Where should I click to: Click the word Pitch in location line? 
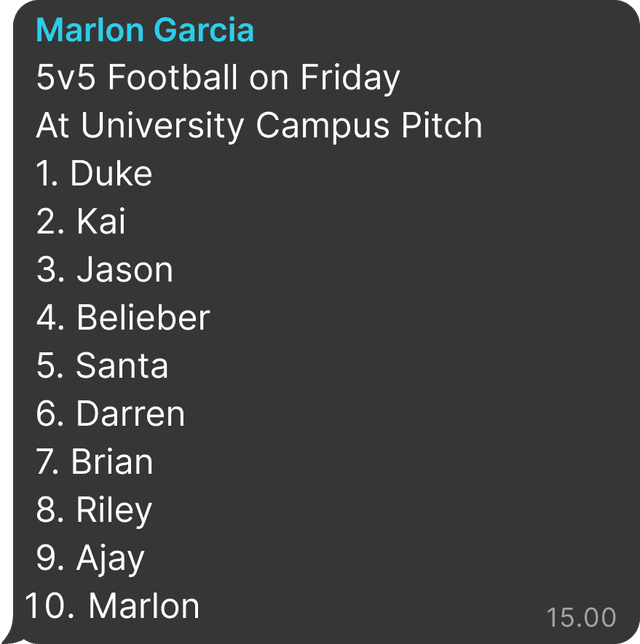tap(442, 125)
